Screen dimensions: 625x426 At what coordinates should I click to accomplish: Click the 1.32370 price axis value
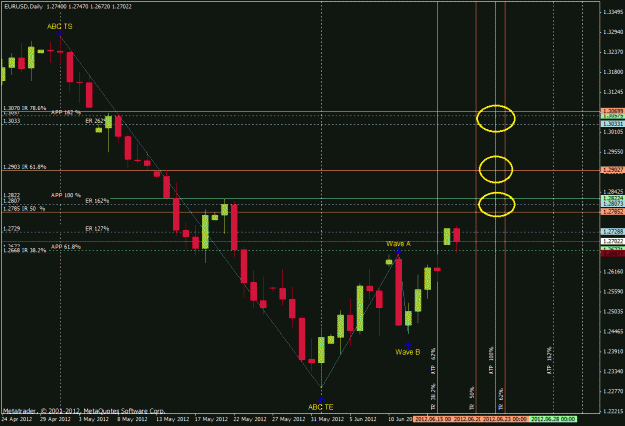click(613, 52)
